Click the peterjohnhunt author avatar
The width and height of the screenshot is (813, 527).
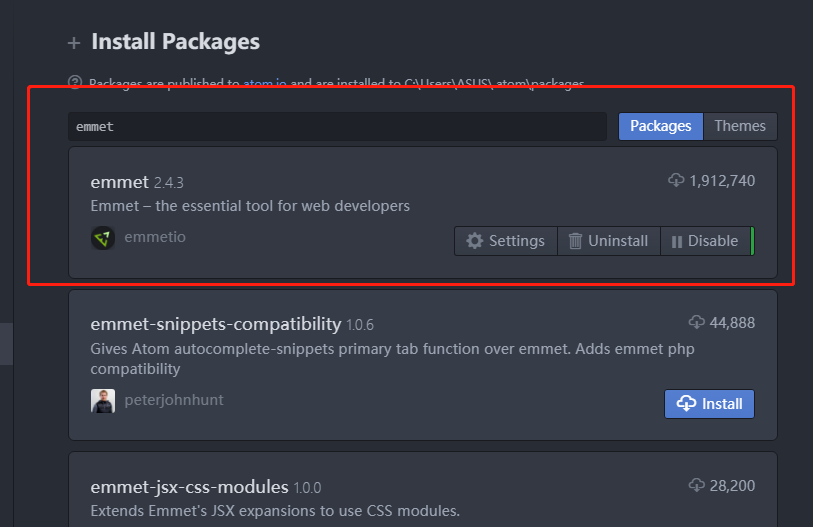[x=103, y=401]
